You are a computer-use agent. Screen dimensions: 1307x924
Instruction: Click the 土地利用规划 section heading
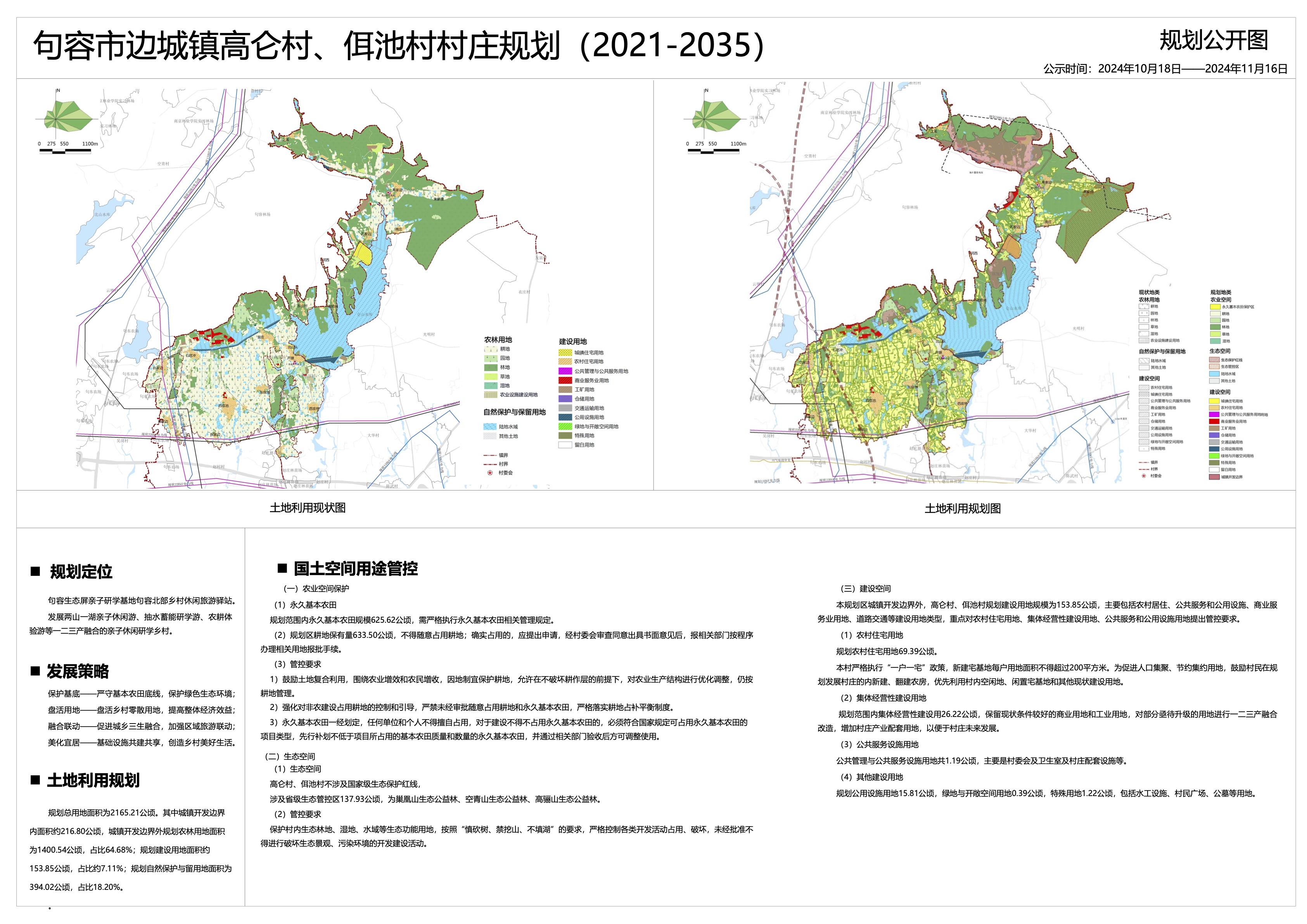[93, 780]
